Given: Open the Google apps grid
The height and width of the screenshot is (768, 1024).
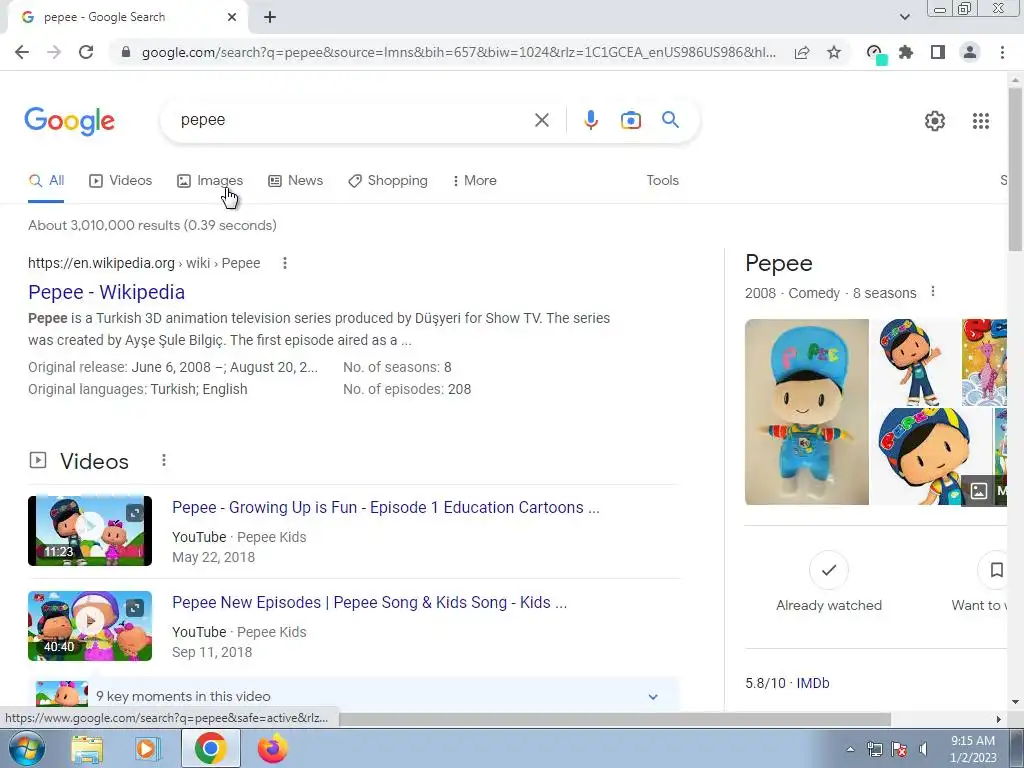Looking at the screenshot, I should click(981, 121).
